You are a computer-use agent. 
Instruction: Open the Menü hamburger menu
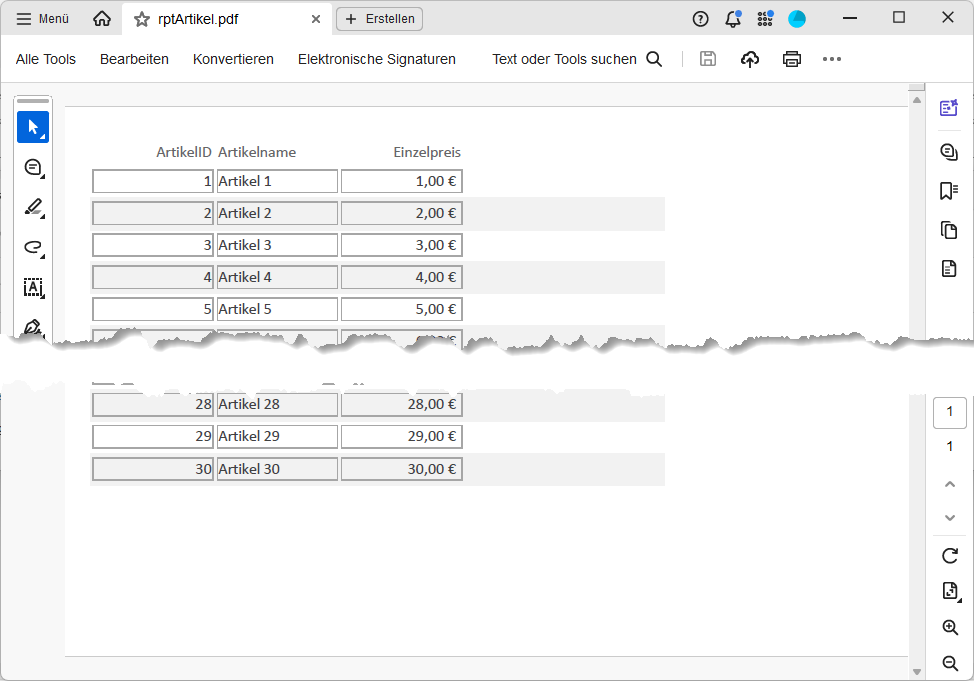[43, 19]
